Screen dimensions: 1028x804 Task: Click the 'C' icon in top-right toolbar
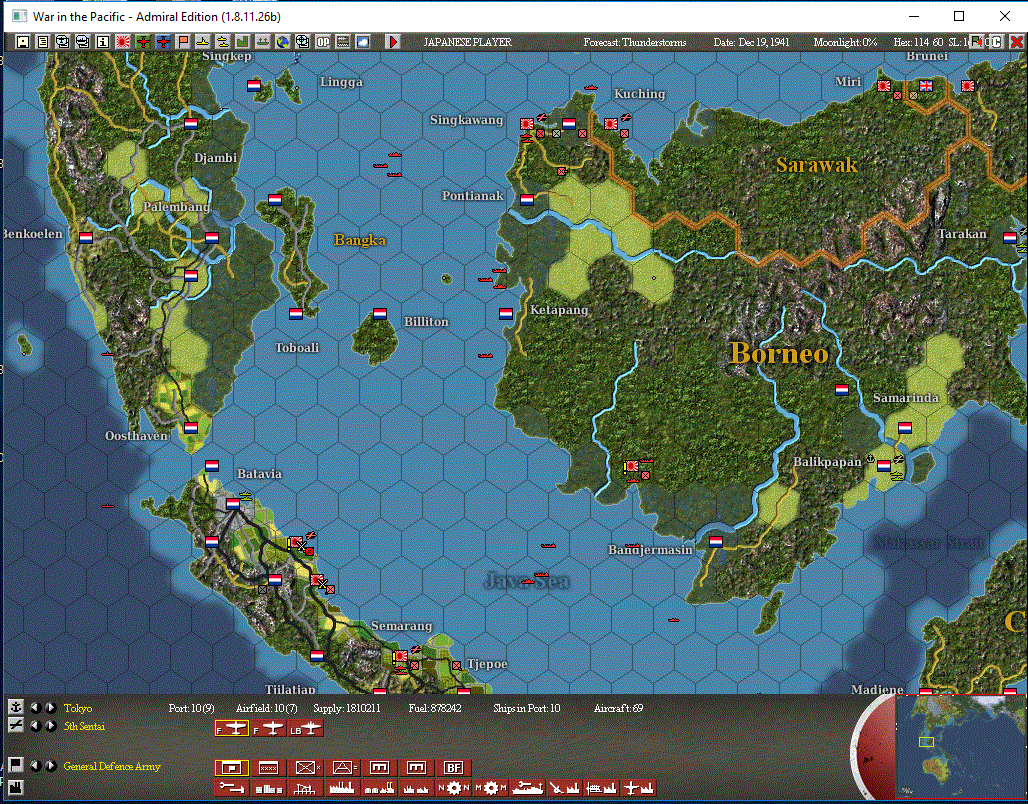coord(997,42)
